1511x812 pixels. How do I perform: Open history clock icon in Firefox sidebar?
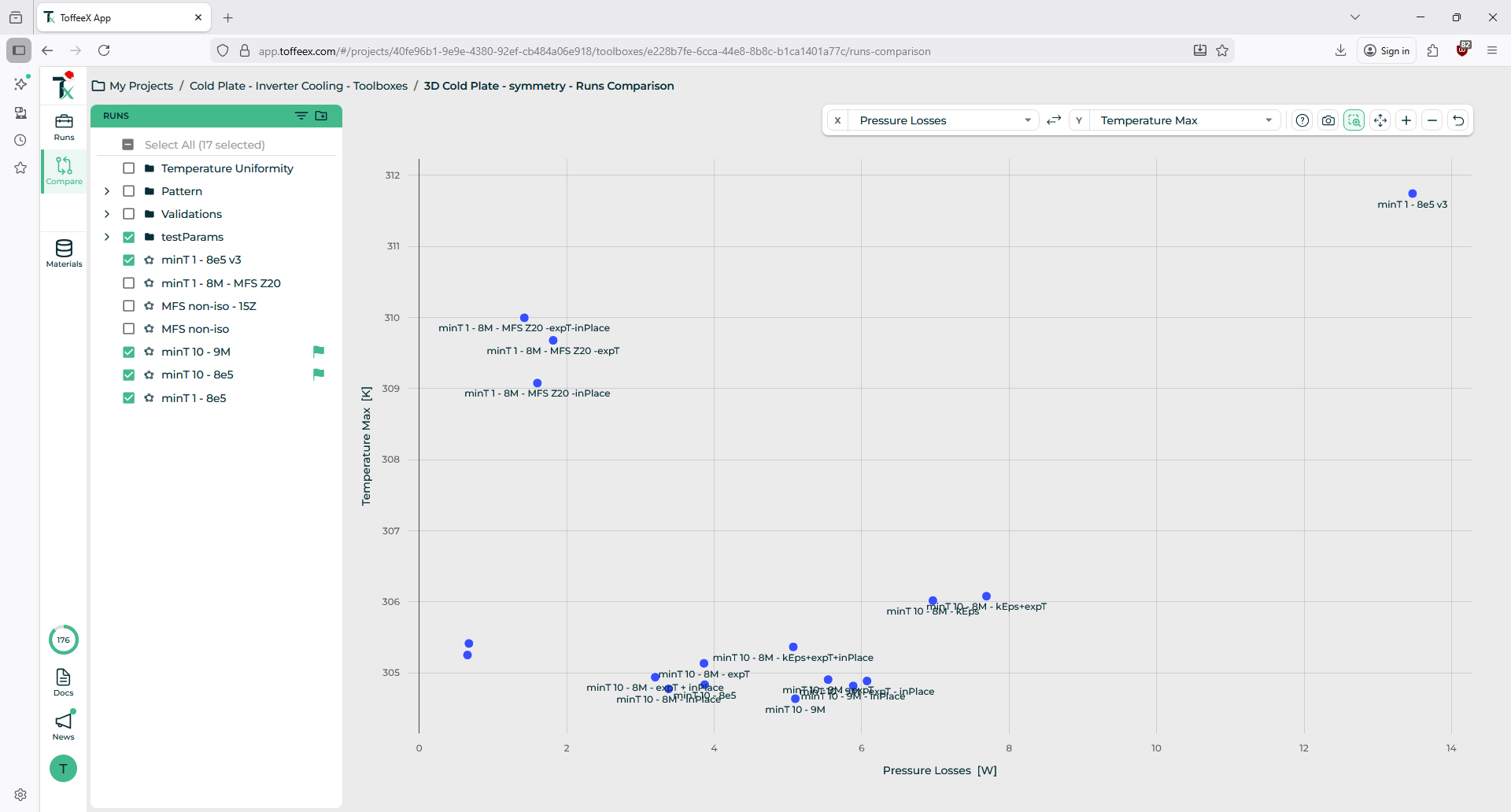(x=20, y=140)
